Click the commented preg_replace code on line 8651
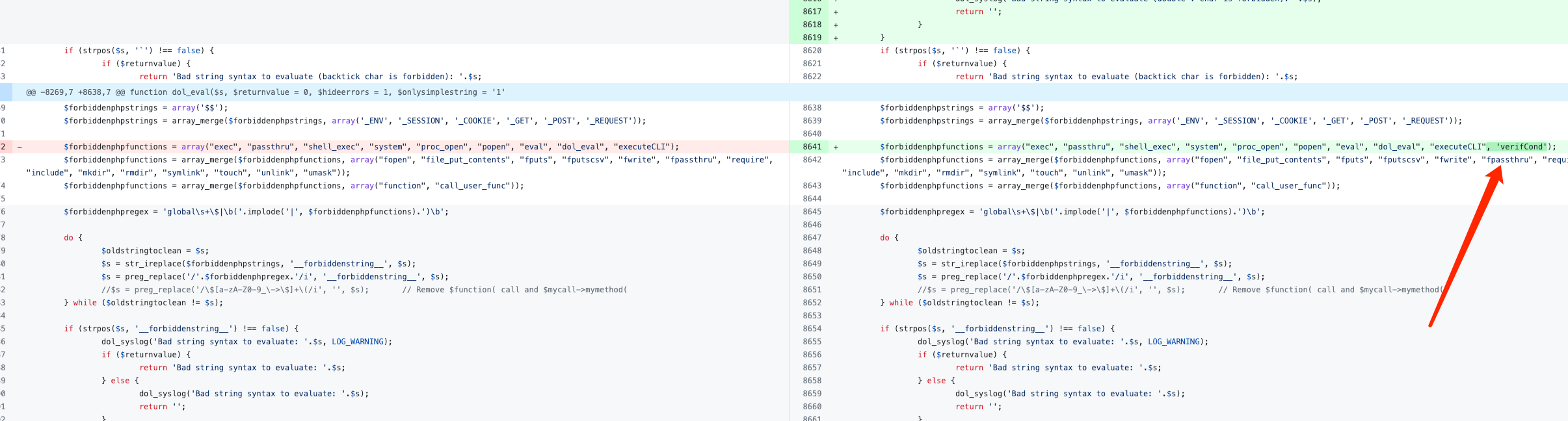The image size is (1568, 421). pyautogui.click(x=1180, y=290)
